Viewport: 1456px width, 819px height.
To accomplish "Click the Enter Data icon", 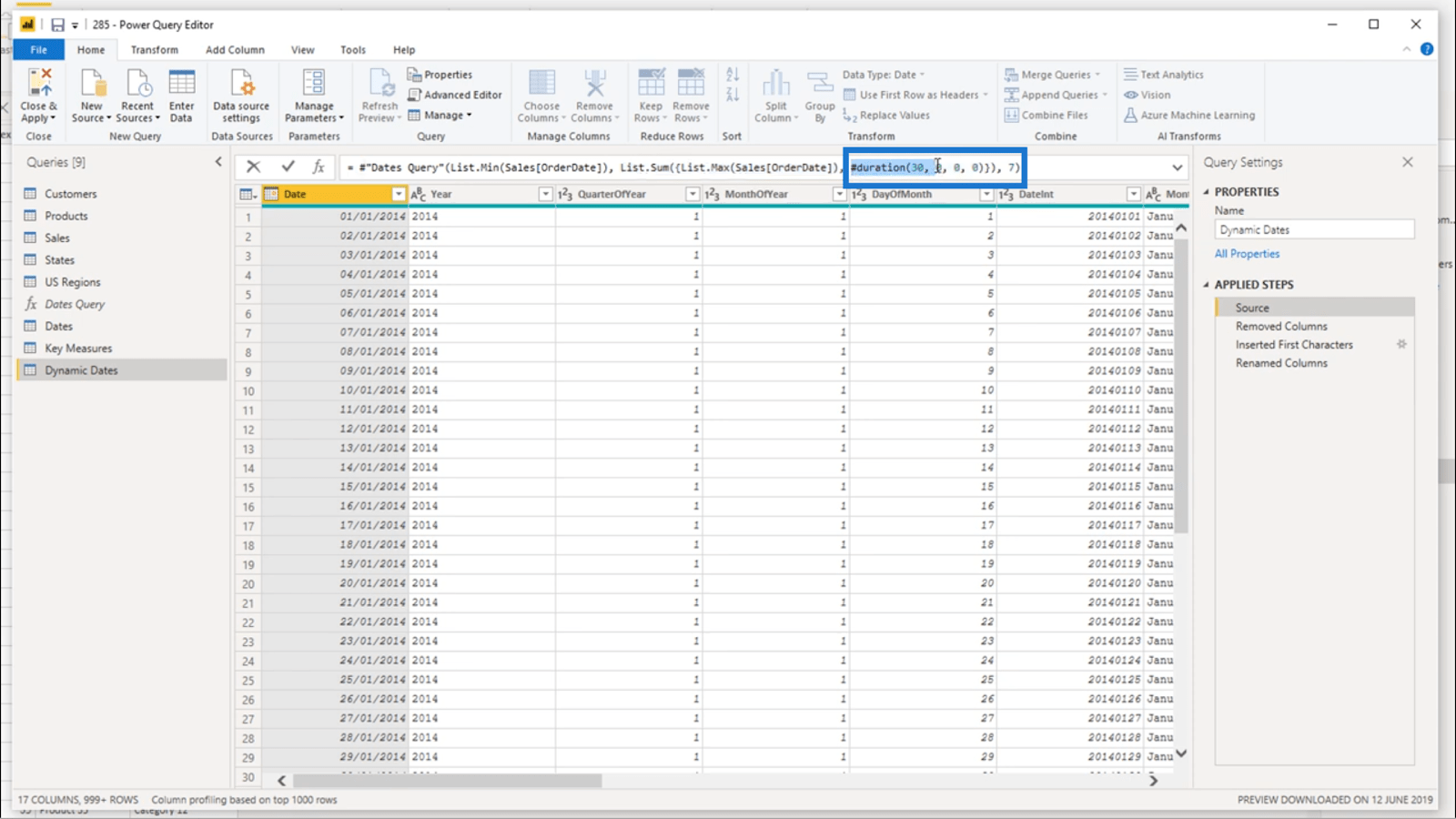I will [181, 83].
